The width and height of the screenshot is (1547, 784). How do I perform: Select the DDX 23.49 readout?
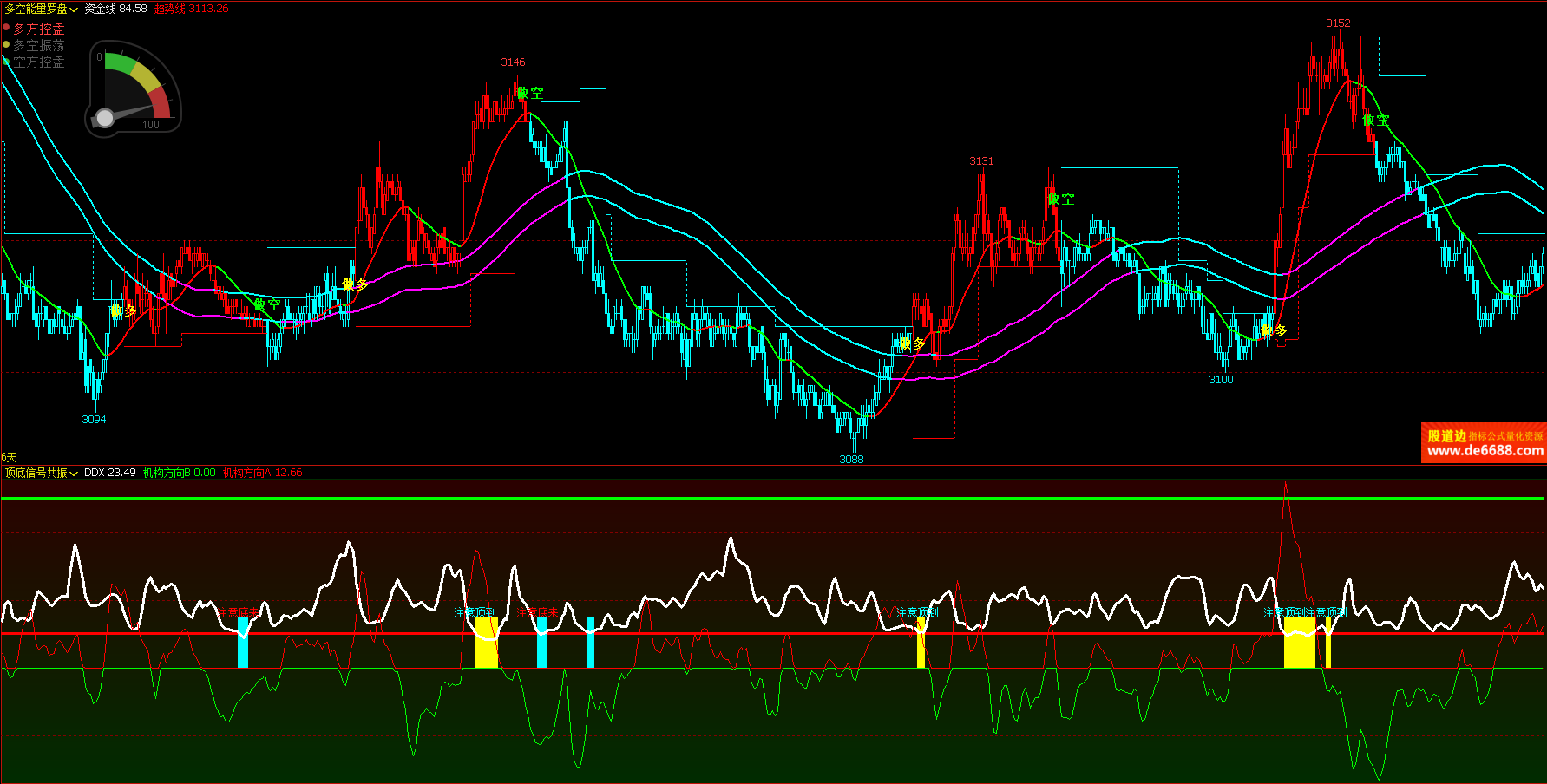pyautogui.click(x=109, y=473)
